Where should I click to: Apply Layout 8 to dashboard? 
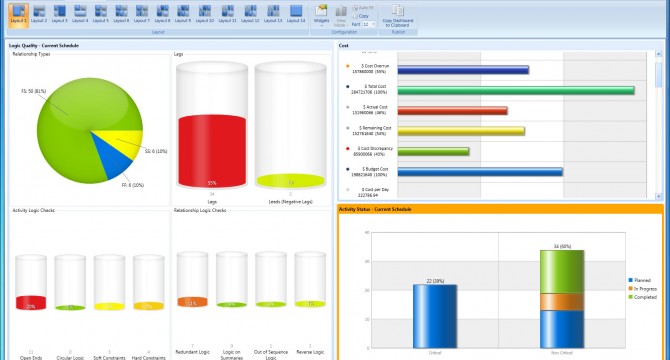tap(162, 14)
